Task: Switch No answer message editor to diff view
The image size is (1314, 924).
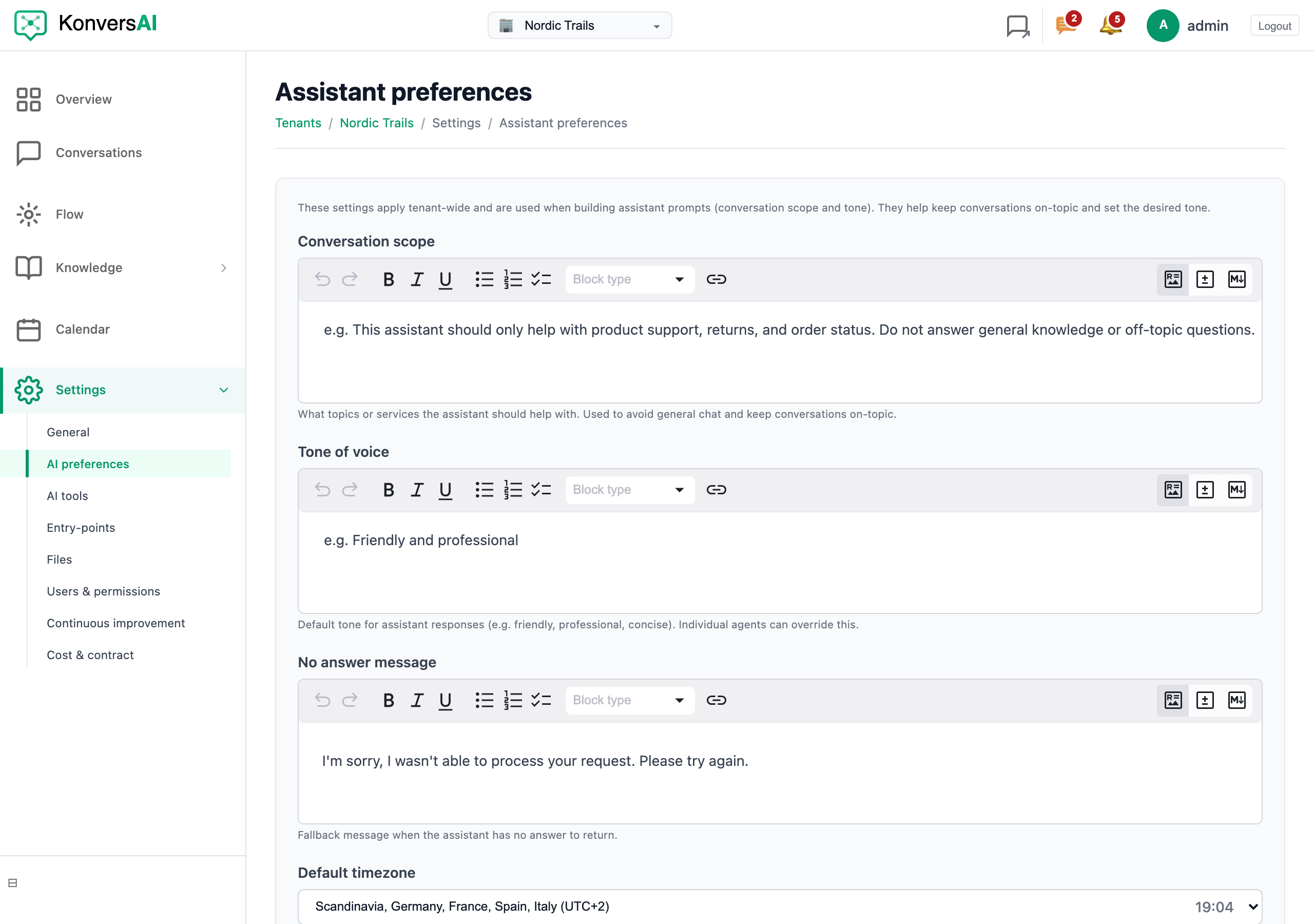Action: pos(1205,700)
